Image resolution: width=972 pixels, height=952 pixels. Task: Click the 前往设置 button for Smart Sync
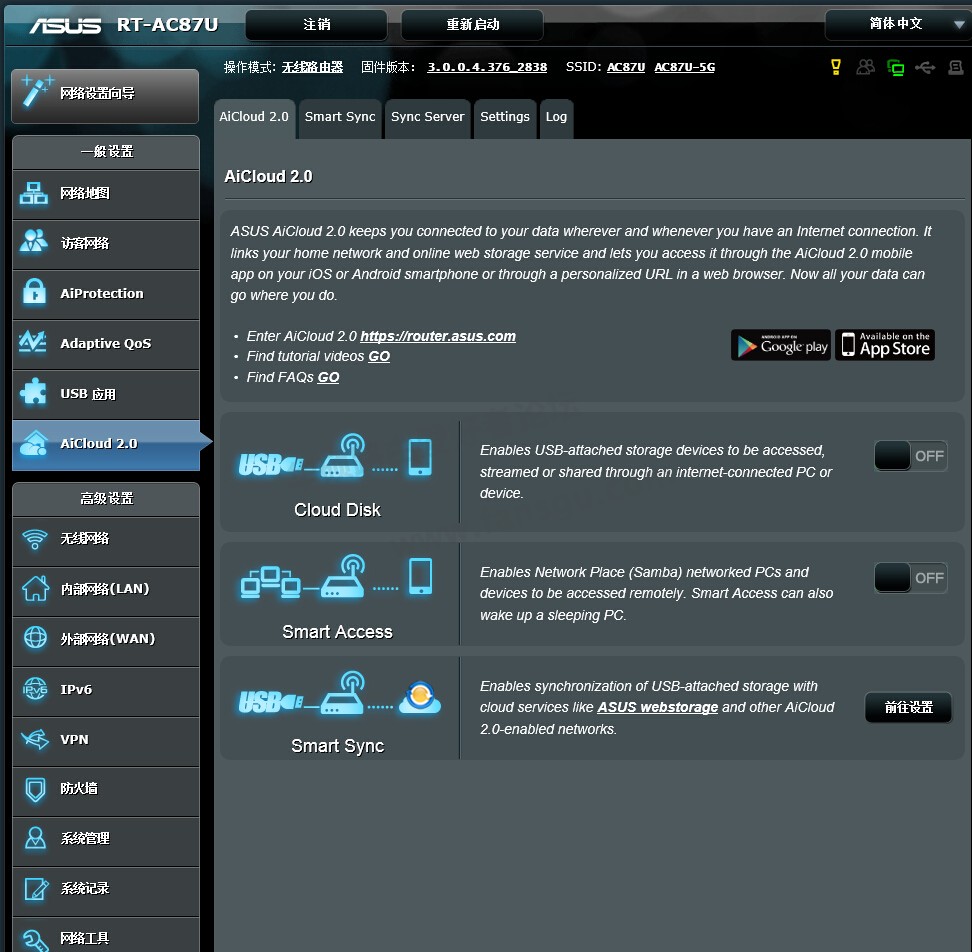click(908, 707)
